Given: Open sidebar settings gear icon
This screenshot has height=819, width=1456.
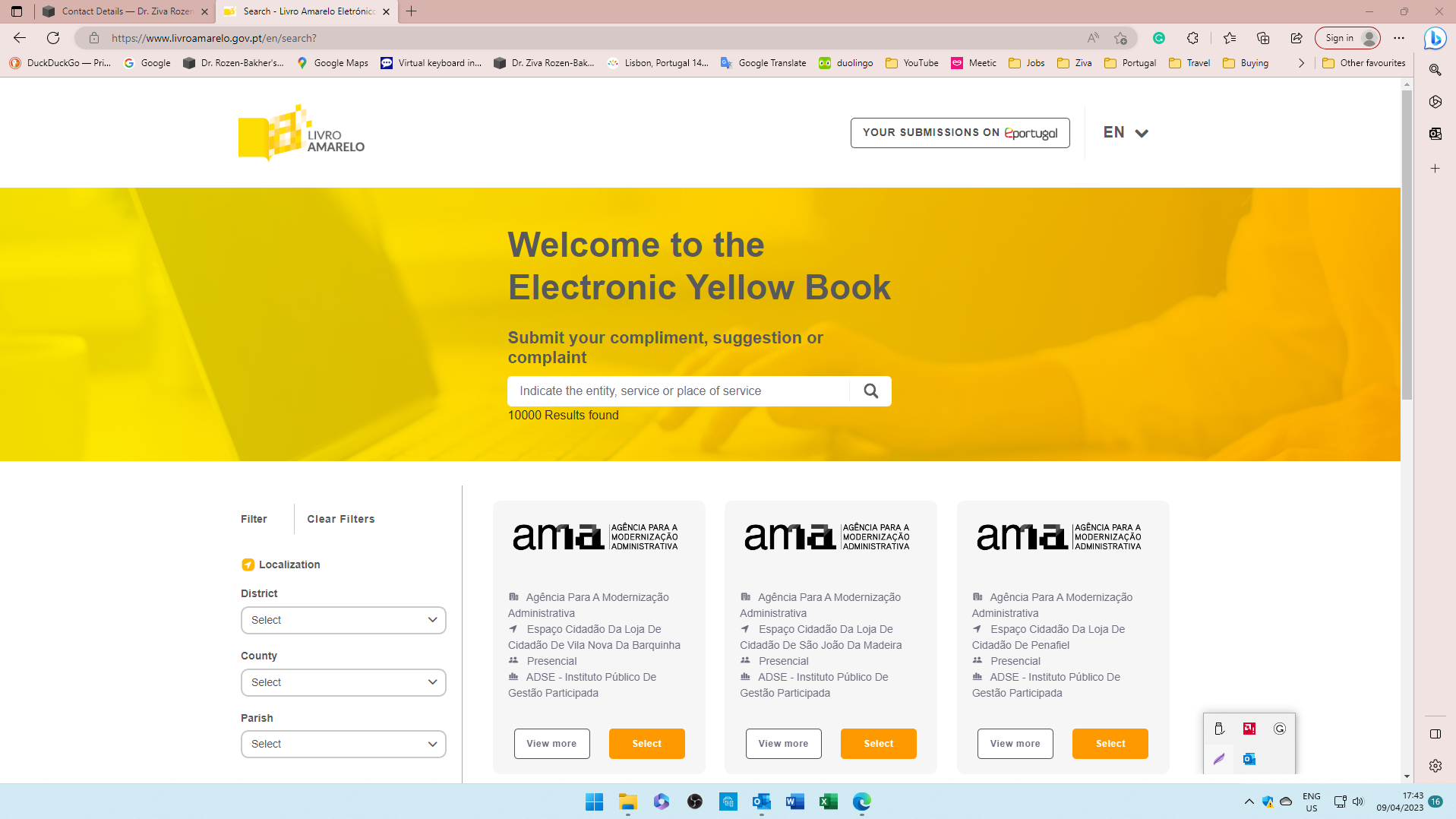Looking at the screenshot, I should tap(1435, 766).
